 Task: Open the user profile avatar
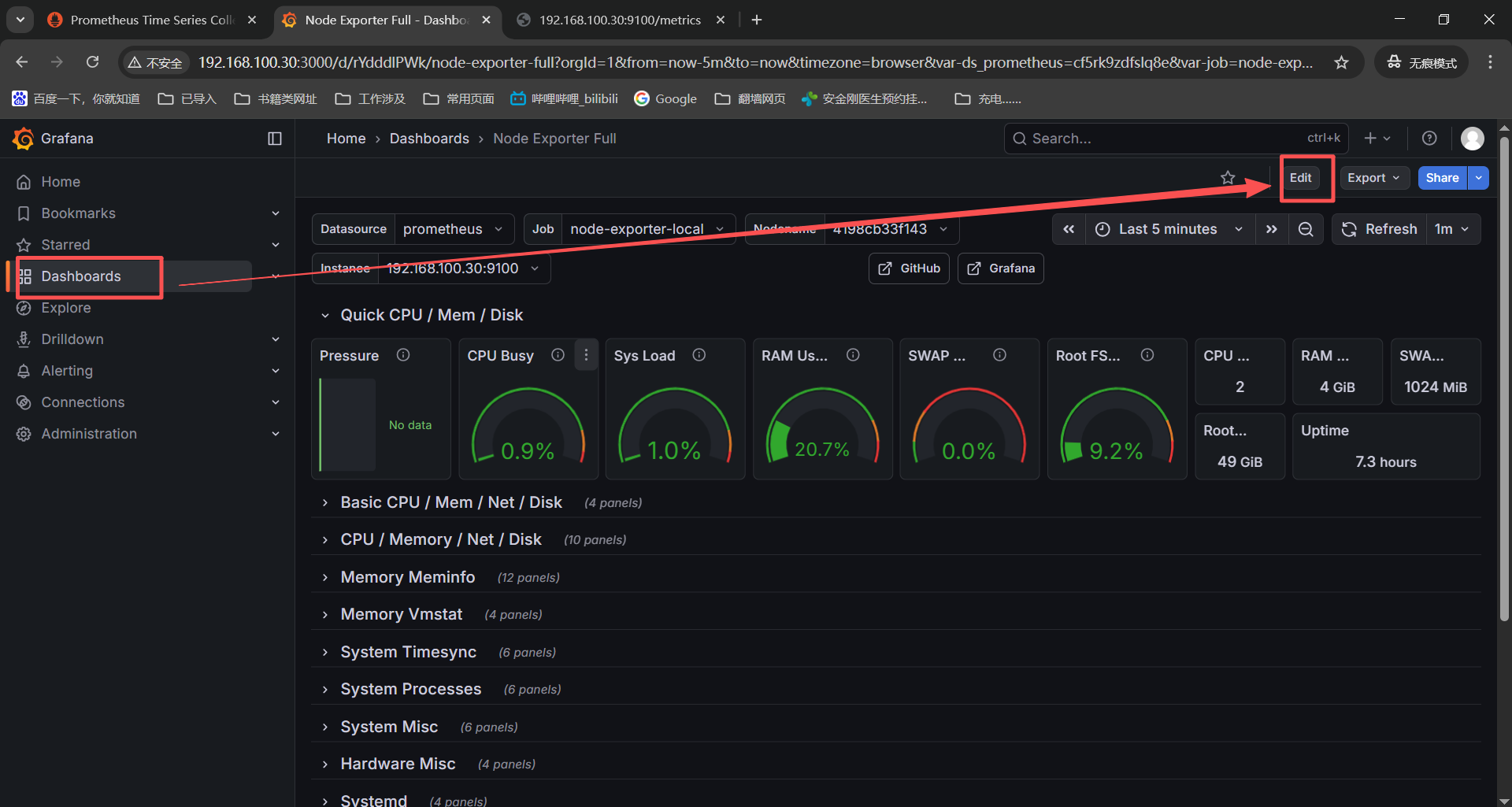click(x=1472, y=139)
